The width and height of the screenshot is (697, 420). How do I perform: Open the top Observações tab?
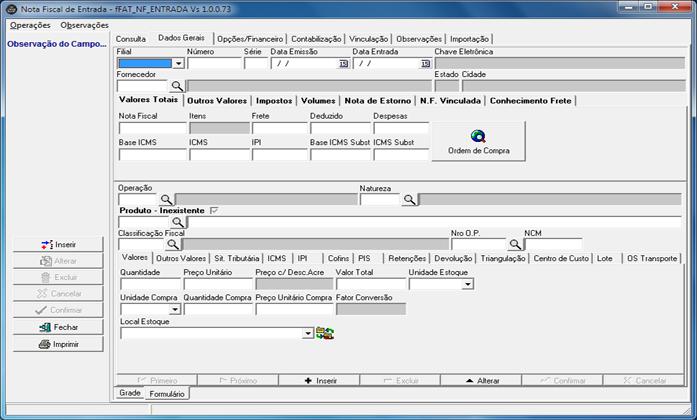(419, 39)
